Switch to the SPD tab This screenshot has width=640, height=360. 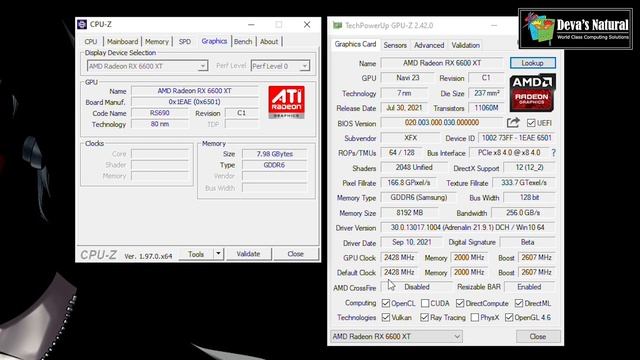[x=184, y=42]
